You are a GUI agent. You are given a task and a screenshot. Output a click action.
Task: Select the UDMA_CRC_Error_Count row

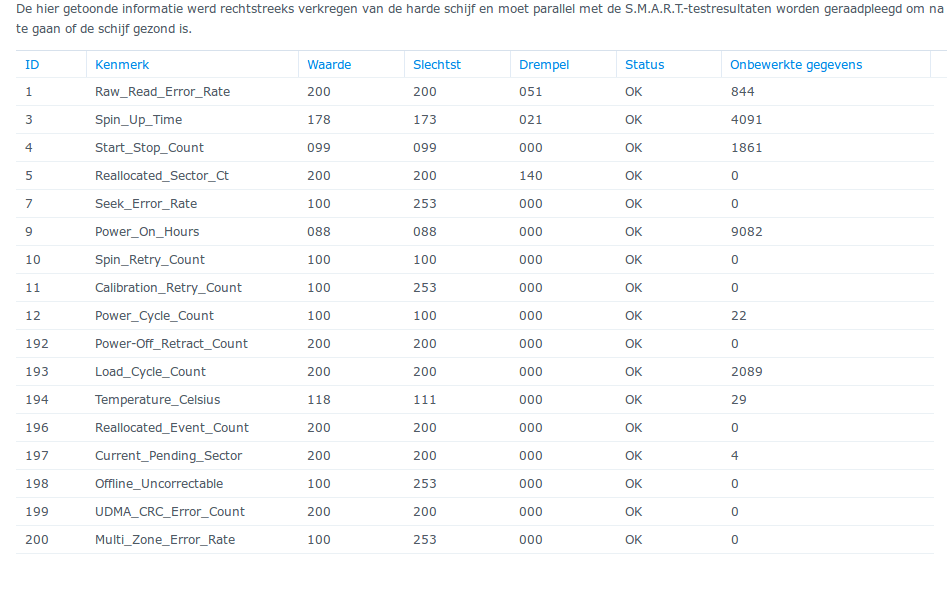[x=169, y=512]
